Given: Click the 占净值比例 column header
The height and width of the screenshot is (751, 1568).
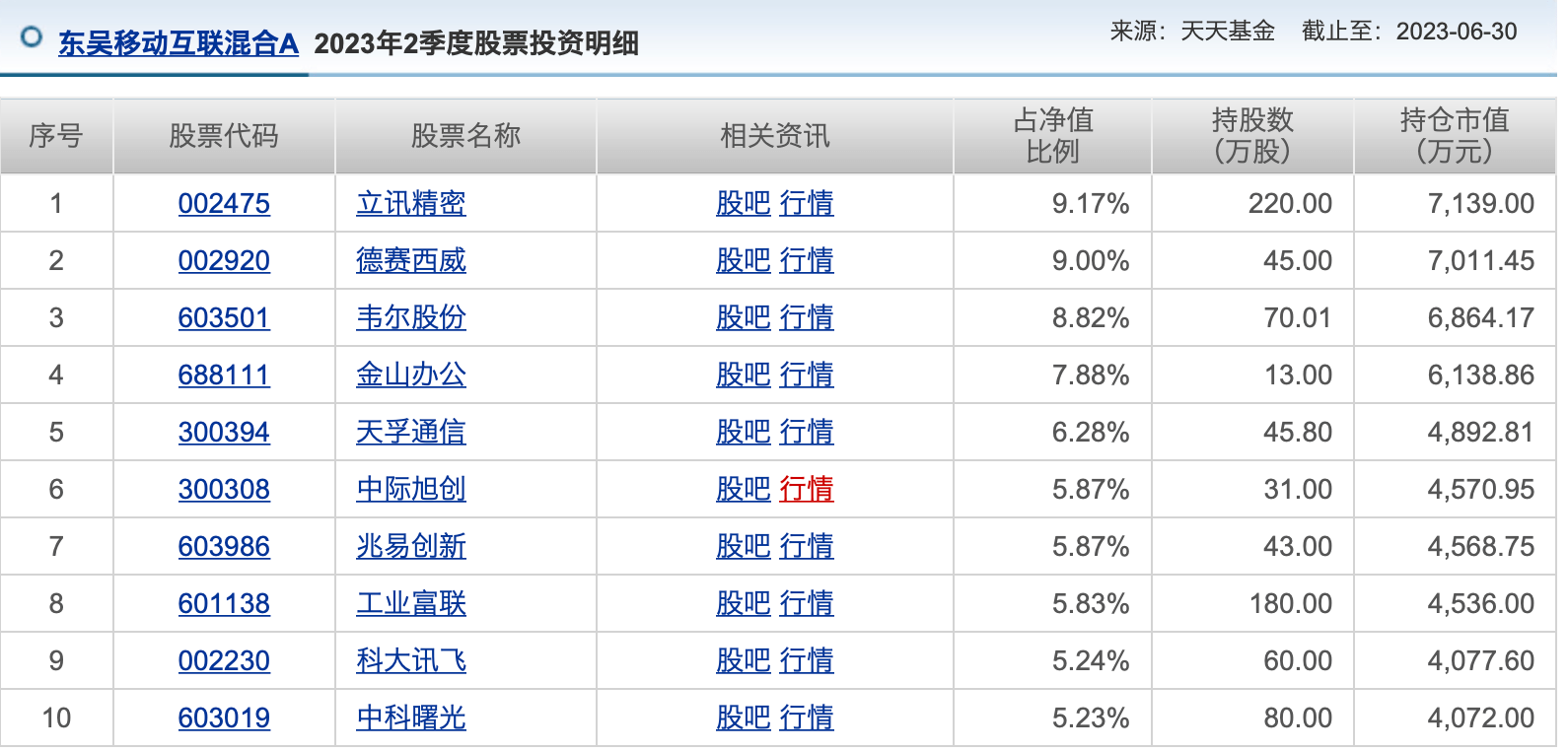Looking at the screenshot, I should coord(1053,136).
